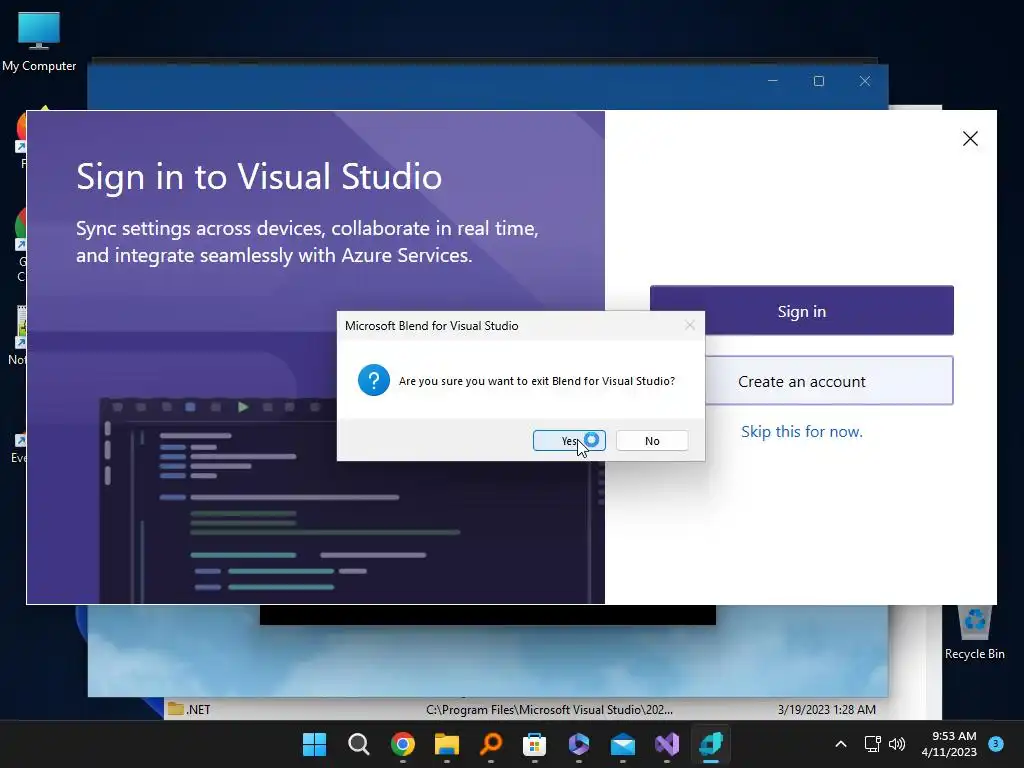Launch Google Chrome from the taskbar

(x=402, y=744)
